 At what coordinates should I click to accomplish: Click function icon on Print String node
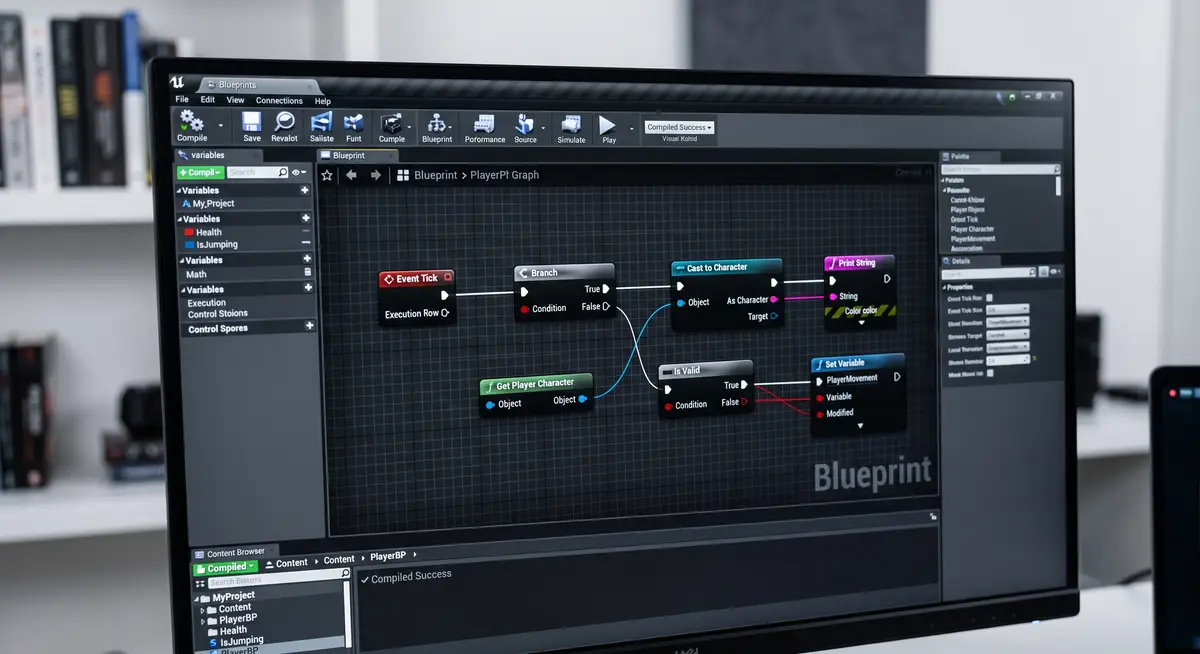(832, 263)
